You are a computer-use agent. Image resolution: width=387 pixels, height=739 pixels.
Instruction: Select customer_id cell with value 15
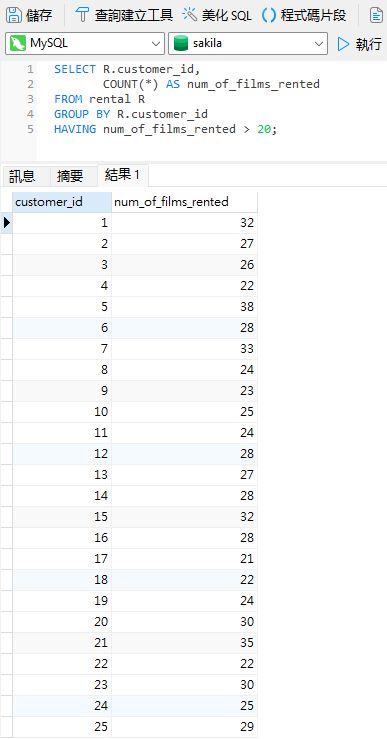click(x=62, y=517)
